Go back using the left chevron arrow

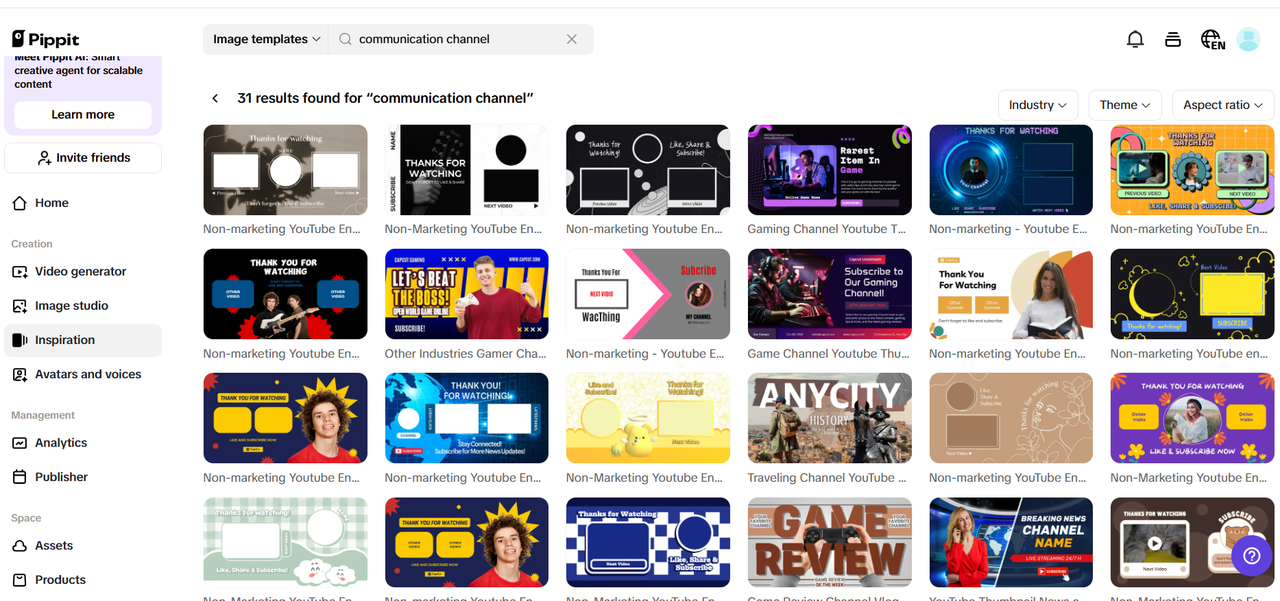click(215, 98)
